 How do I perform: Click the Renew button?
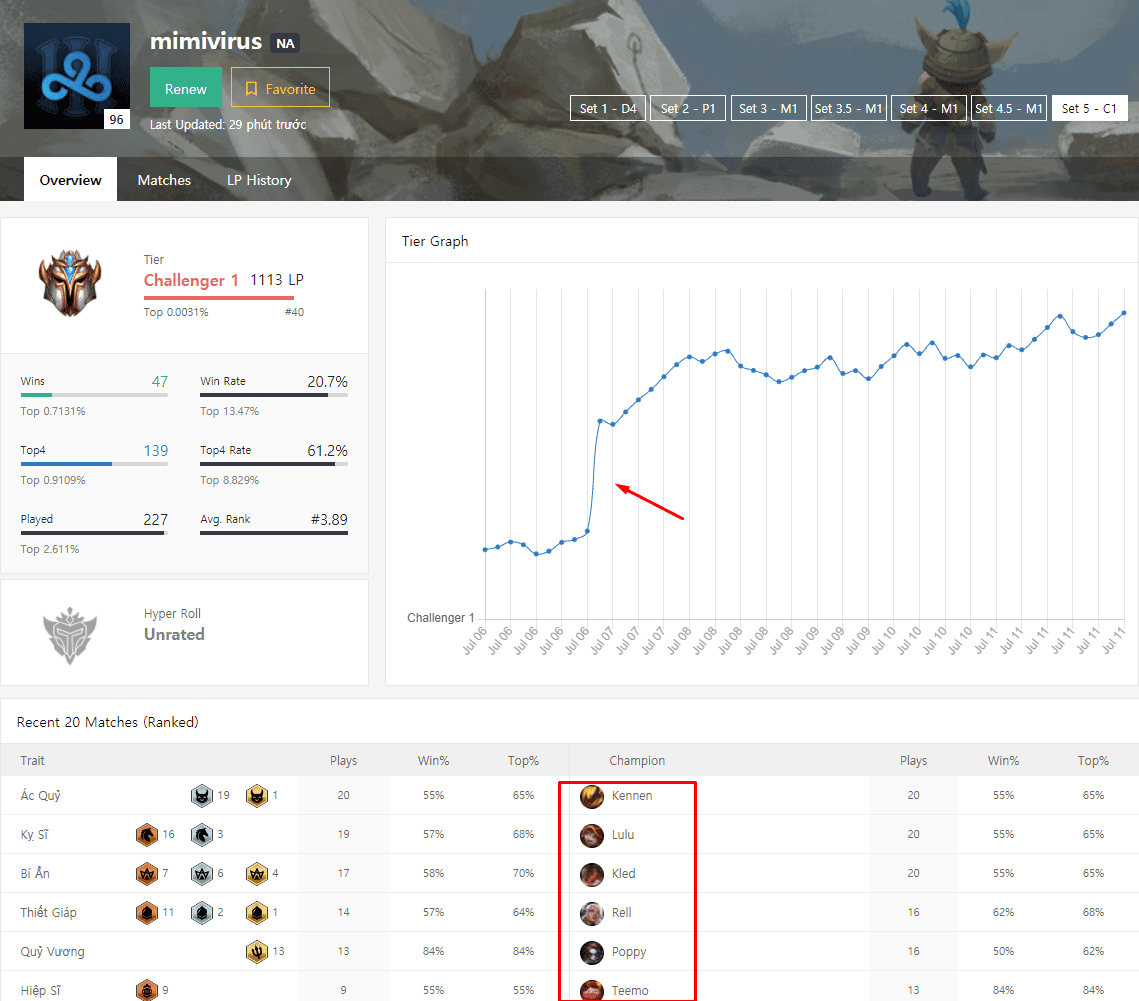pos(186,88)
